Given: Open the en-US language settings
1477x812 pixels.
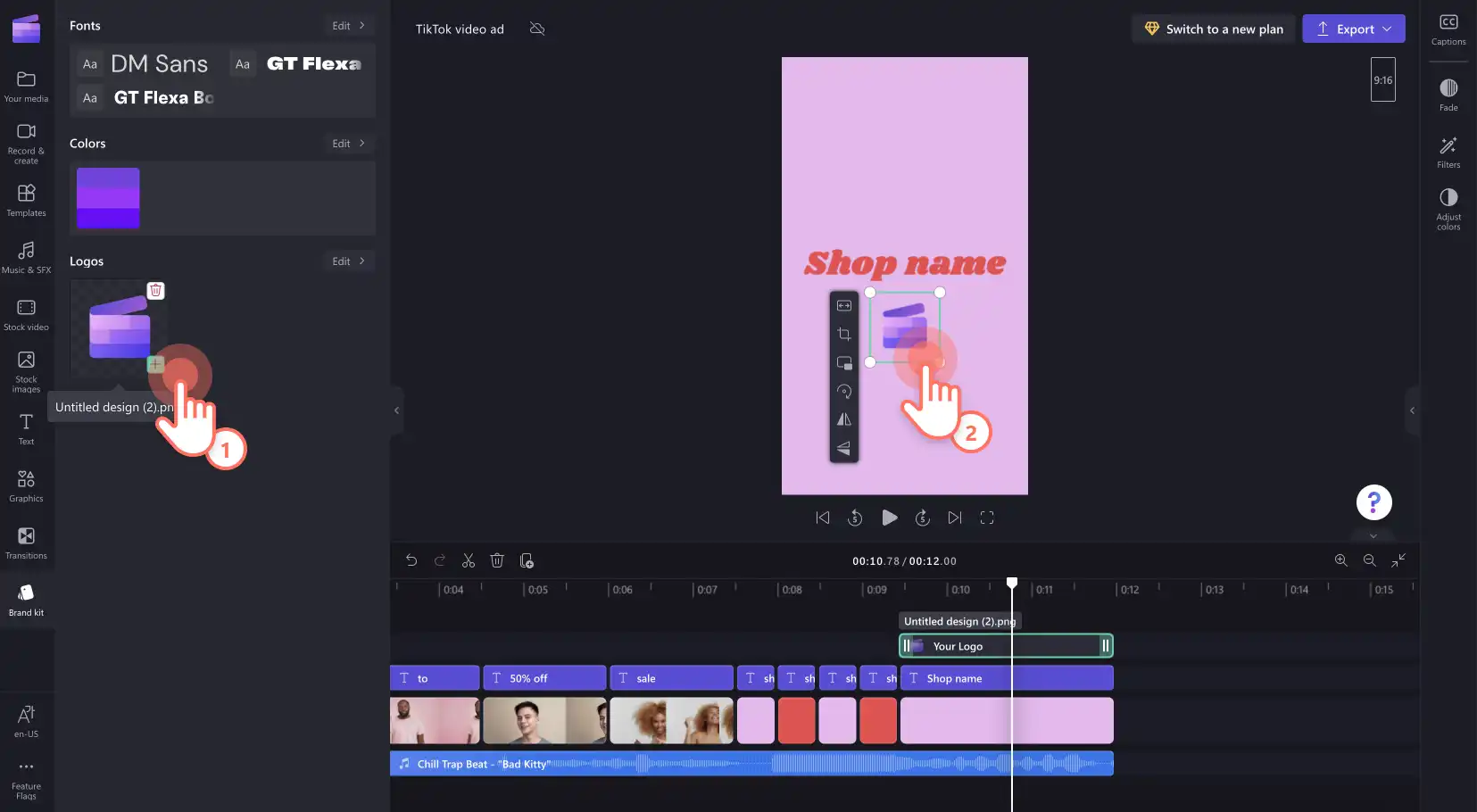Looking at the screenshot, I should tap(26, 721).
